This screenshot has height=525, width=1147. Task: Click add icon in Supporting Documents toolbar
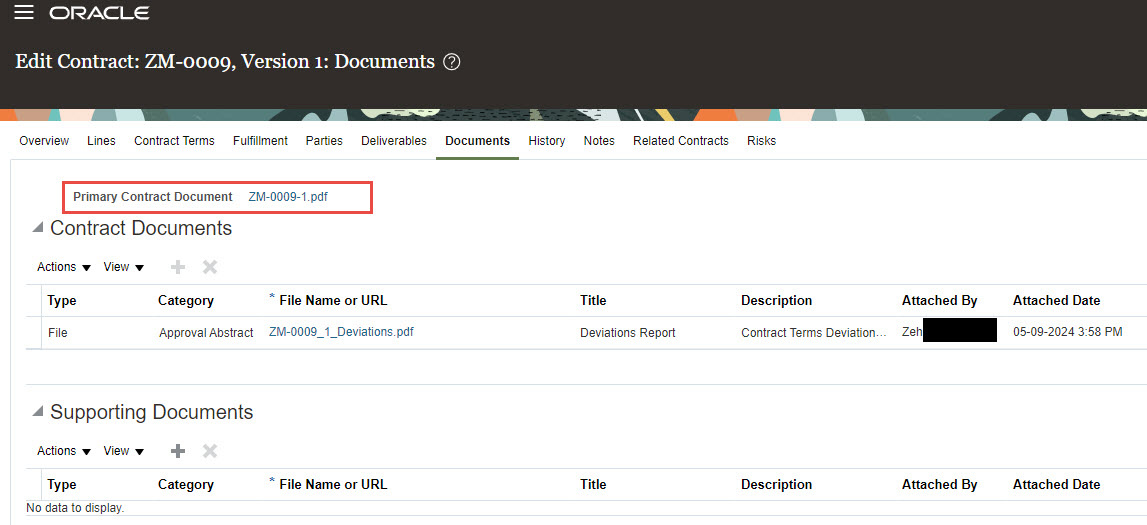[178, 451]
